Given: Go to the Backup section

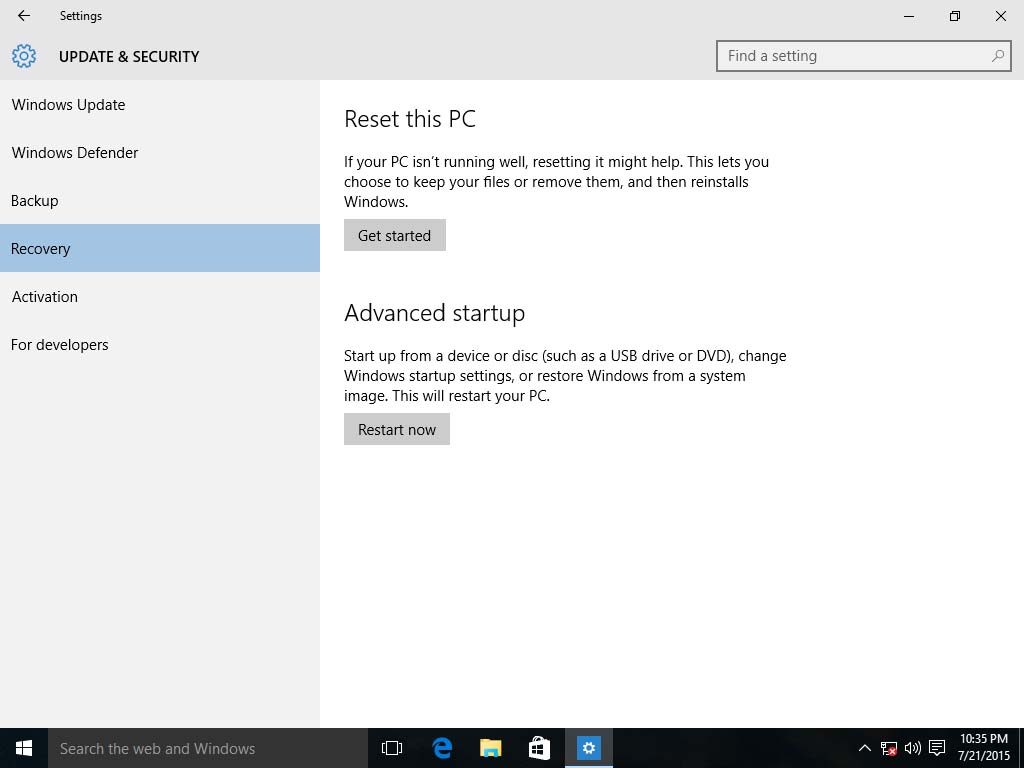Looking at the screenshot, I should (x=35, y=201).
